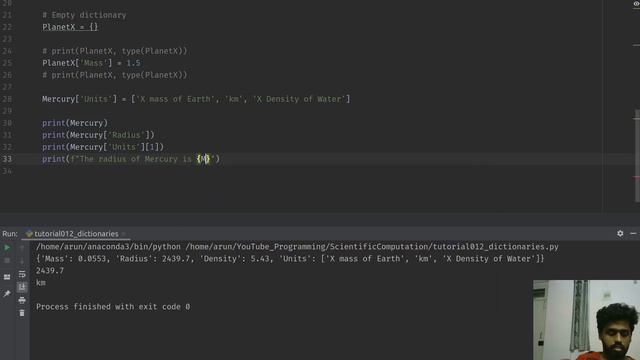Click the "# Empty dictionary" comment
This screenshot has height=360, width=640.
84,15
